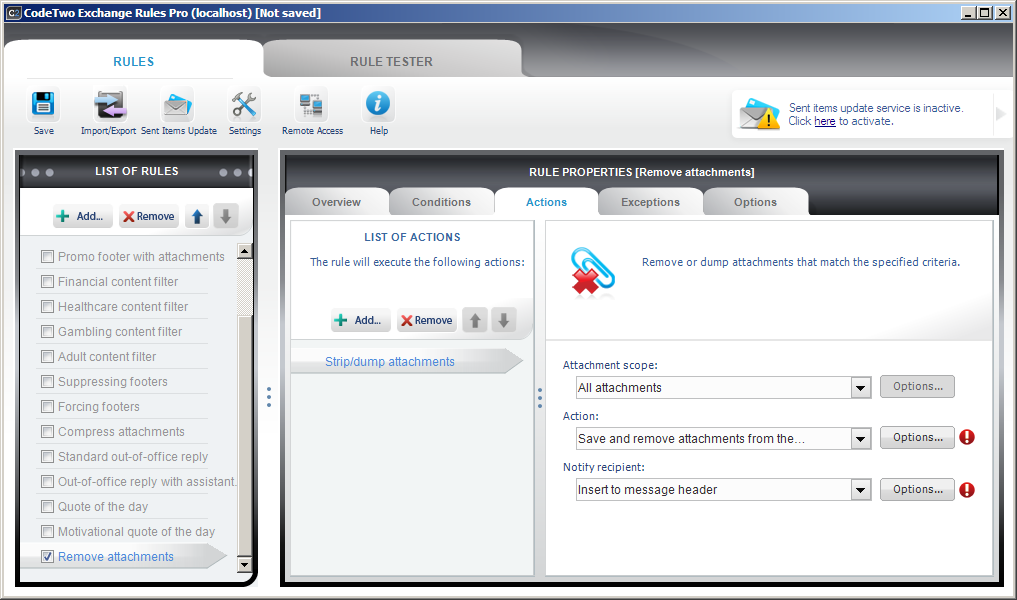Open Action dropdown arrow
Screen dimensions: 1017x600
pos(860,439)
